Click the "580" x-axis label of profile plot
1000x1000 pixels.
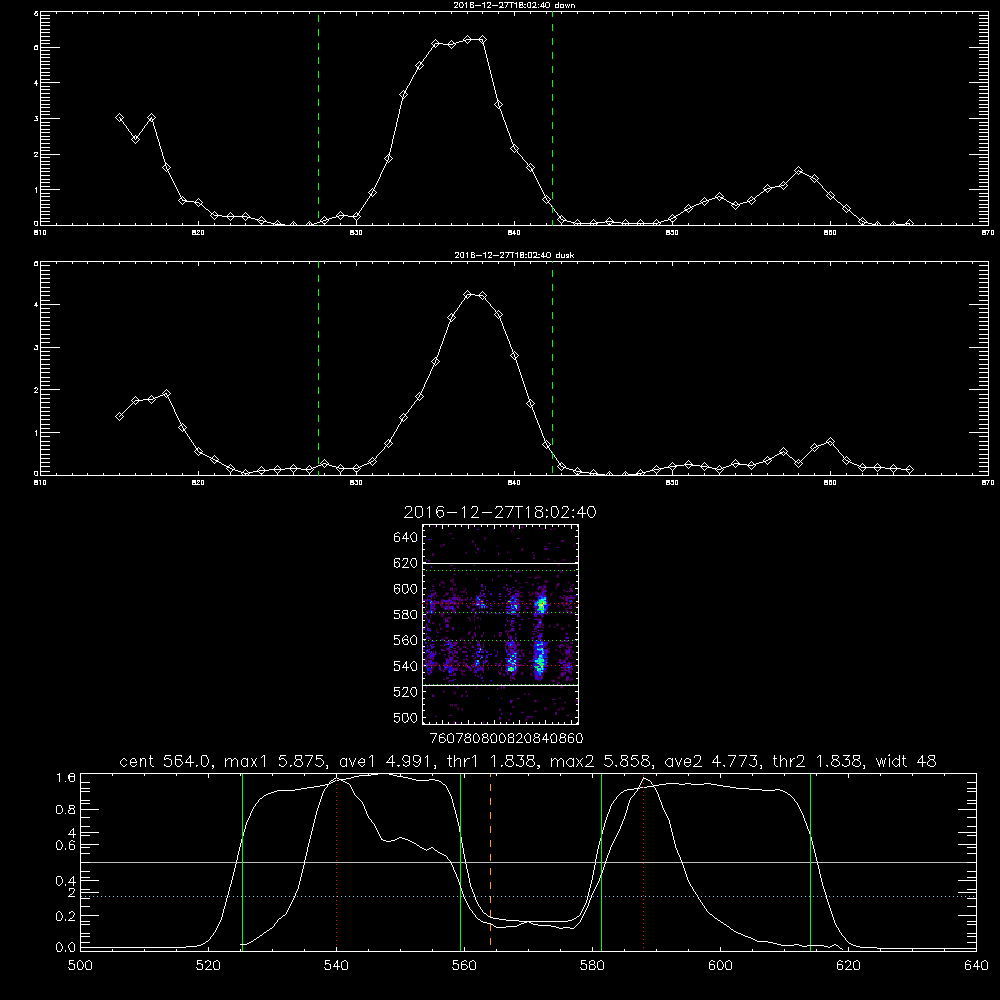tap(592, 966)
